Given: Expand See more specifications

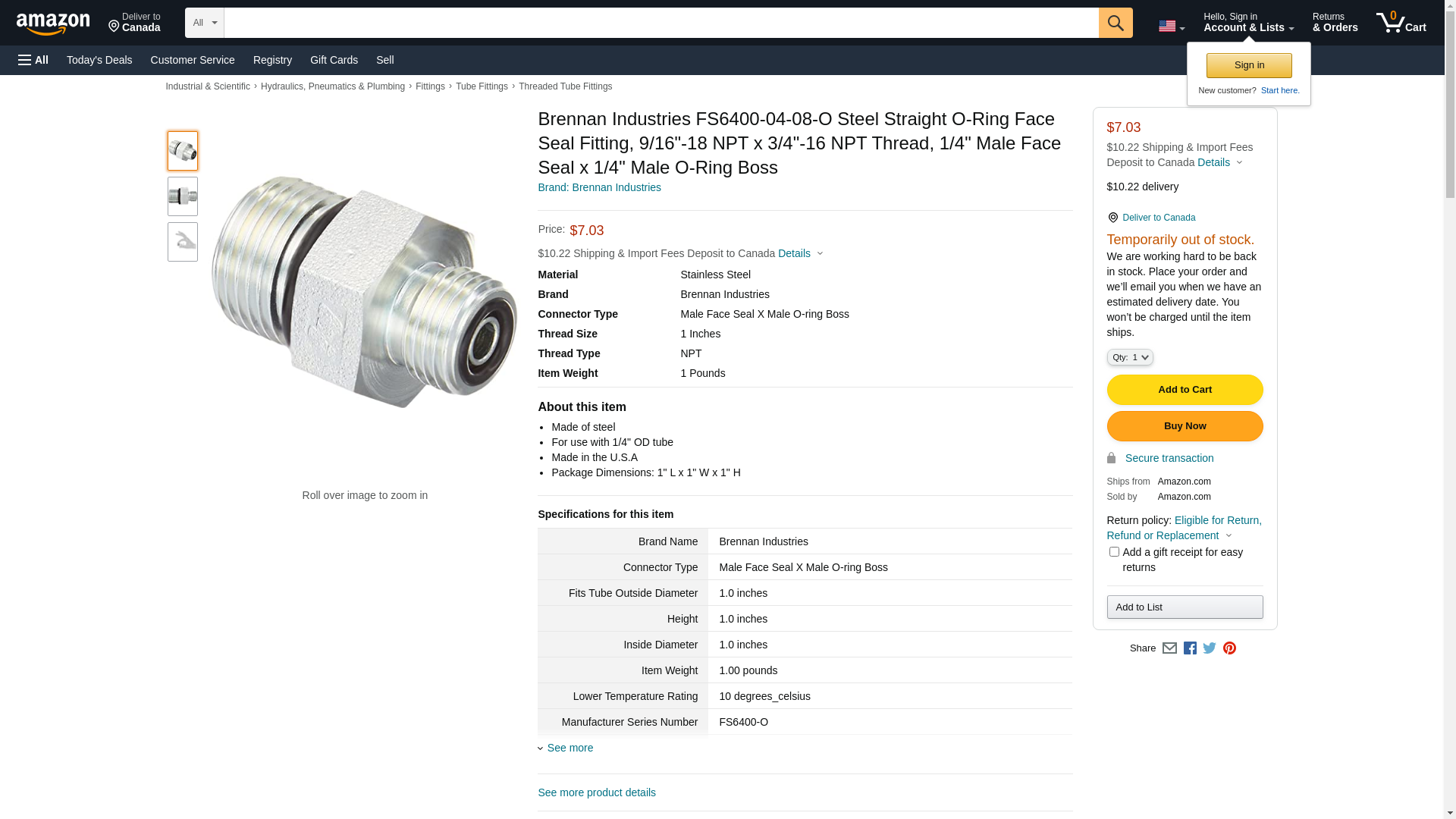Looking at the screenshot, I should [570, 748].
